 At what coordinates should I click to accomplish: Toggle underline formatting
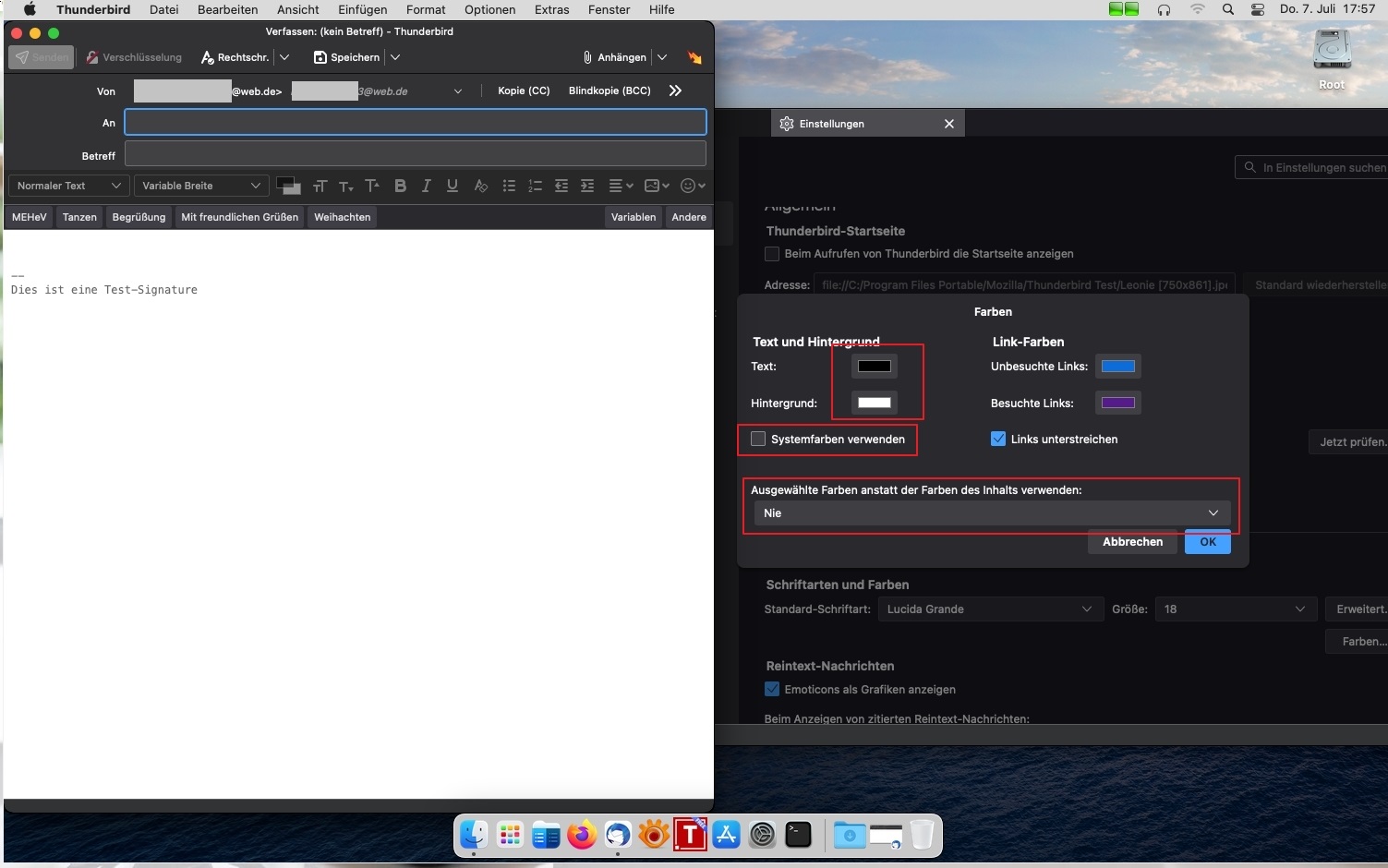click(x=453, y=186)
